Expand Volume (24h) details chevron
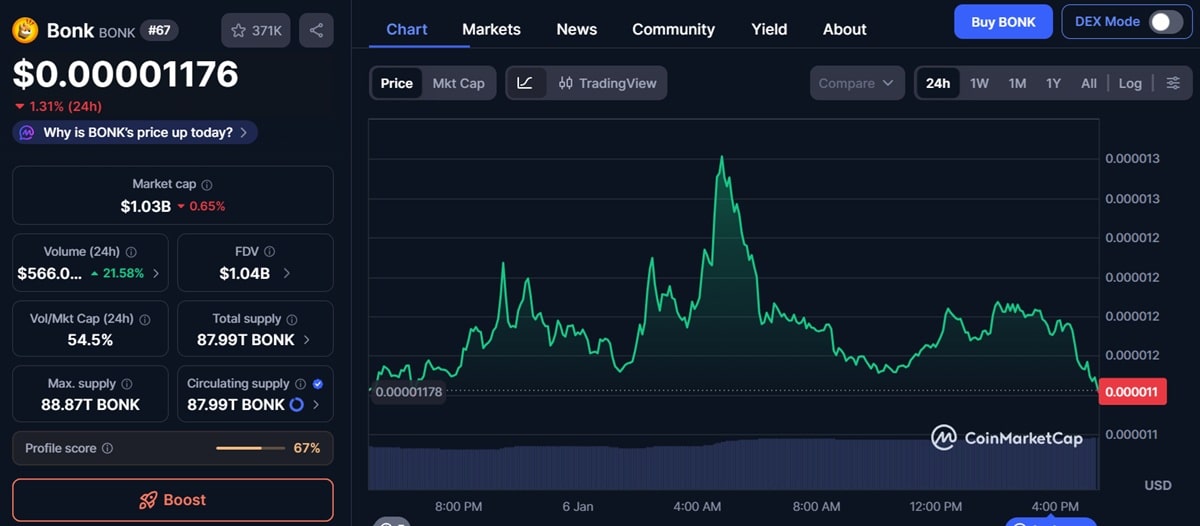The height and width of the screenshot is (526, 1200). (x=155, y=273)
